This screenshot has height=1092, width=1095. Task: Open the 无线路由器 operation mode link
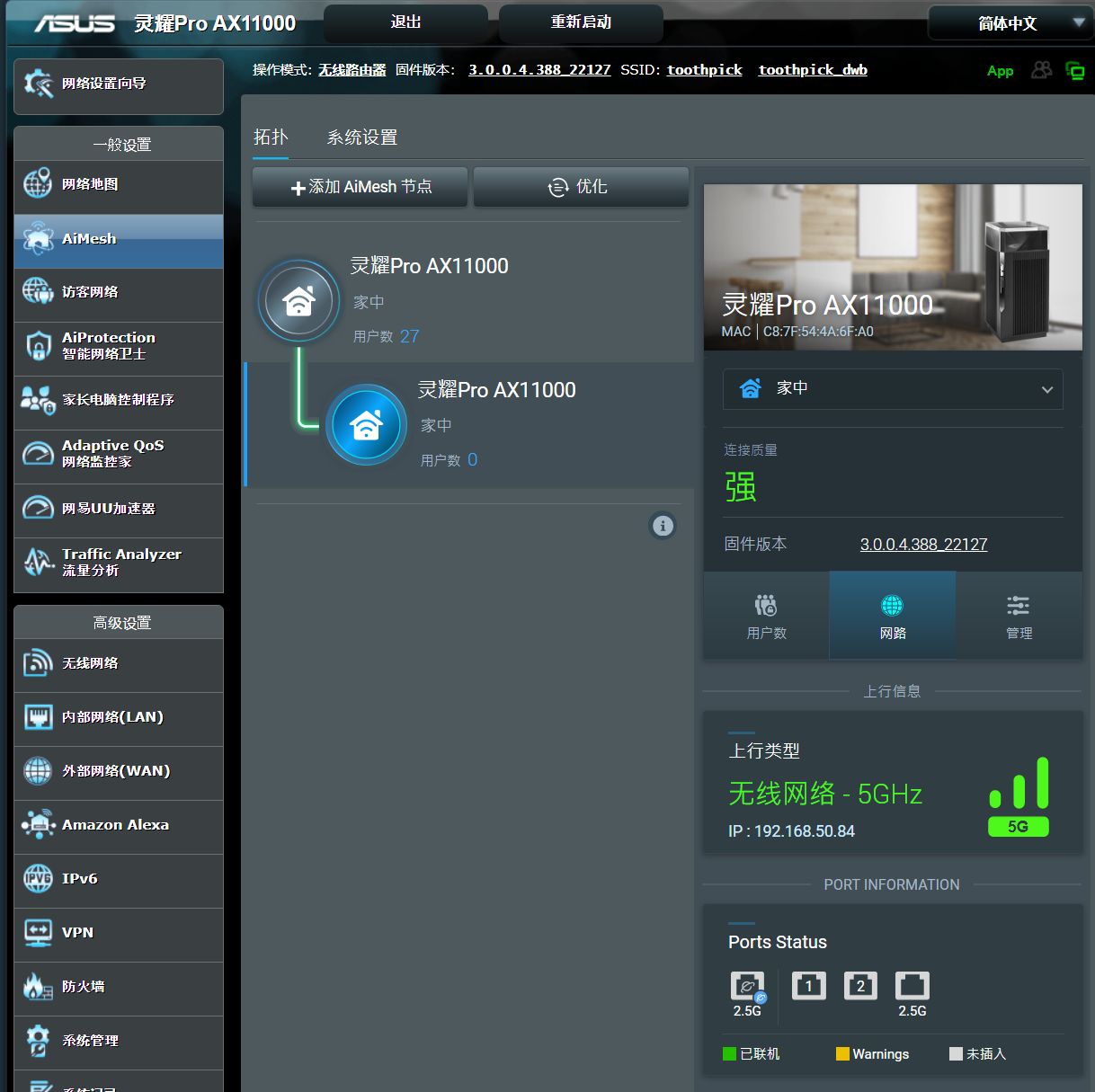[352, 70]
